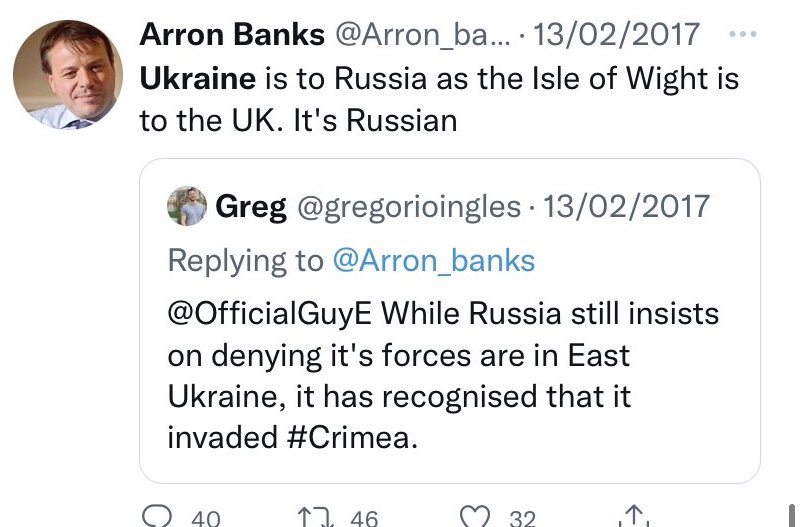Click the @gregorioingles handle

click(x=409, y=207)
